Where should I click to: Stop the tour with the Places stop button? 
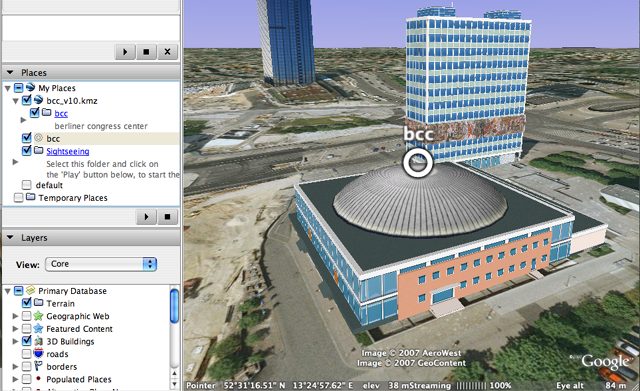coord(167,217)
